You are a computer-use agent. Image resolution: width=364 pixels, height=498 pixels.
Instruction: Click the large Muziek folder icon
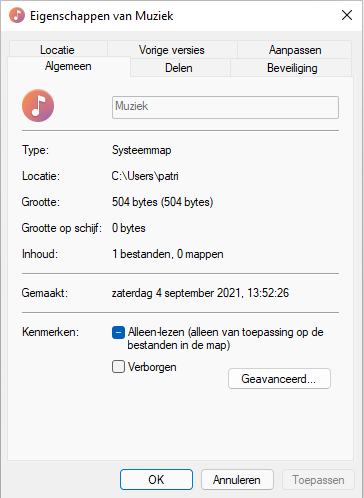[x=38, y=105]
